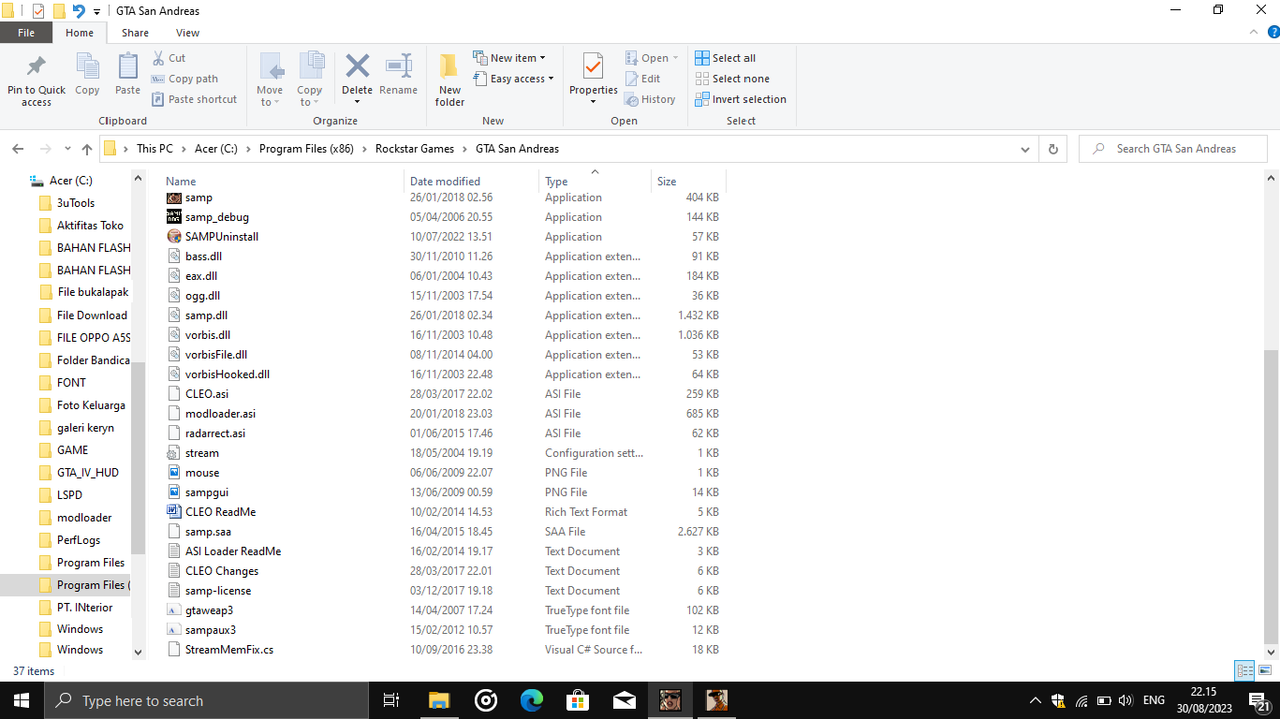Open Mail app on taskbar
The height and width of the screenshot is (719, 1280).
click(624, 700)
